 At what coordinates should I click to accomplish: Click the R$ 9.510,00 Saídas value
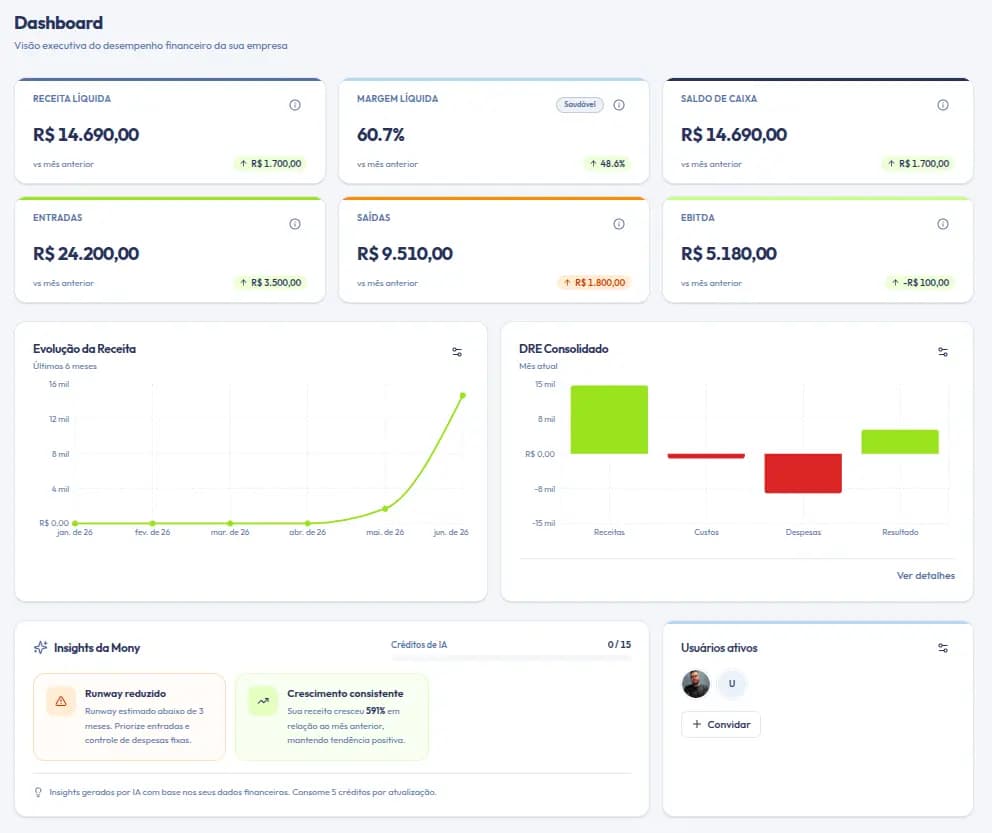[405, 254]
